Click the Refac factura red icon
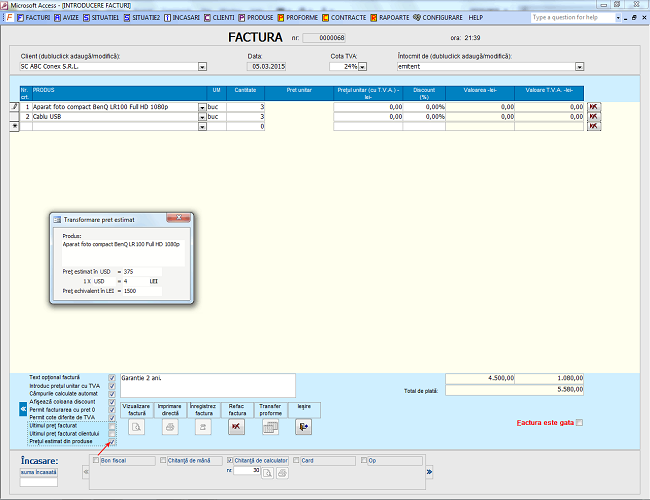Viewport: 650px width, 500px height. point(236,427)
